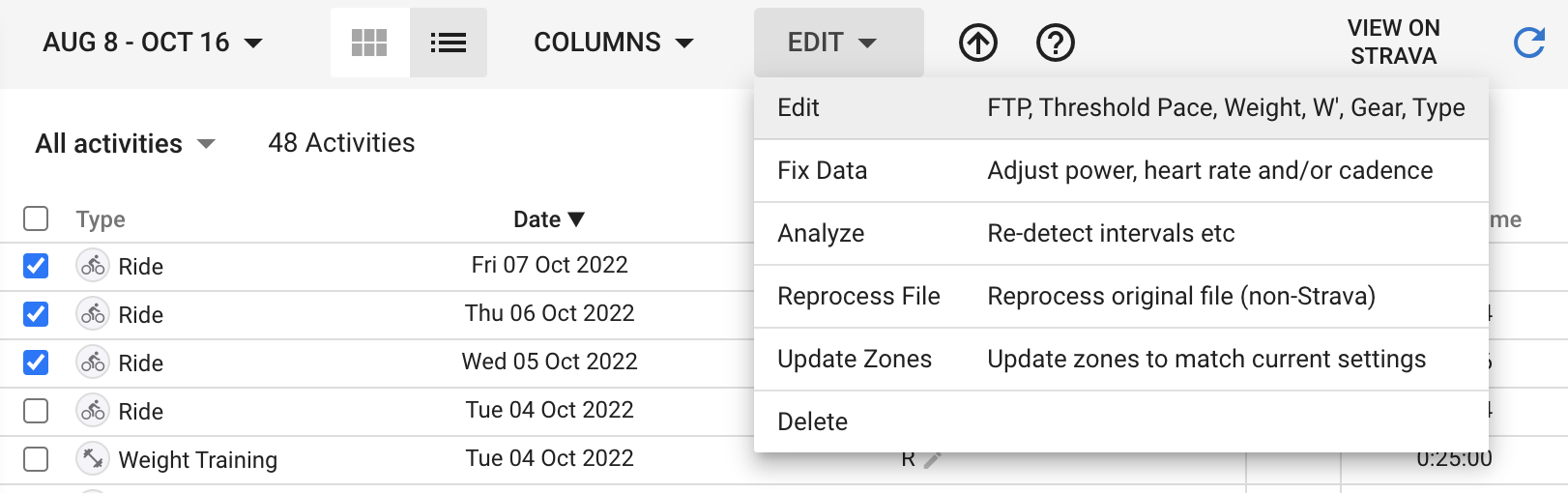Click VIEW ON STRAVA link
1568x493 pixels.
(x=1393, y=43)
